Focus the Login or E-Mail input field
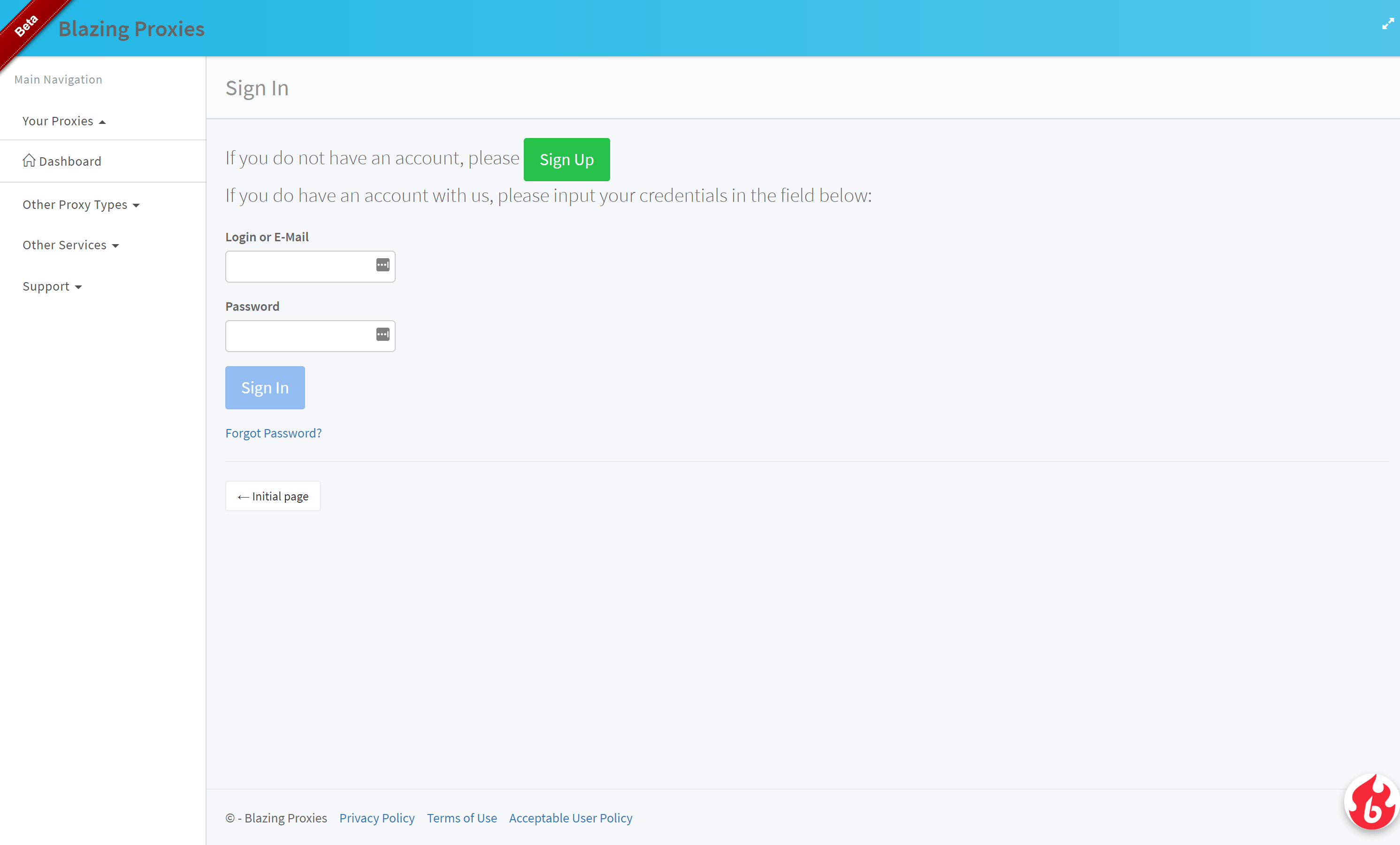The image size is (1400, 845). 310,267
